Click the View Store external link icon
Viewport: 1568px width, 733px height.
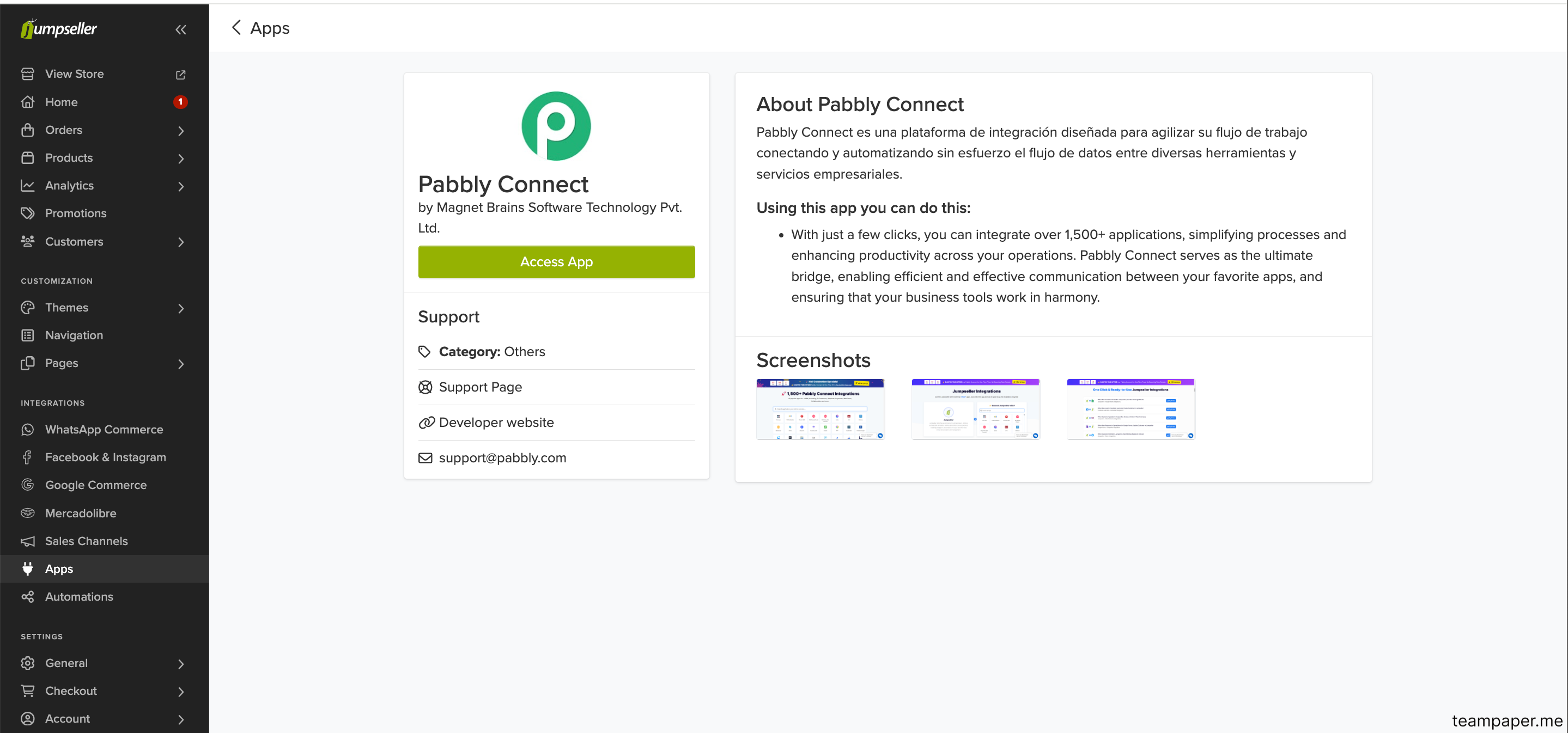coord(181,74)
